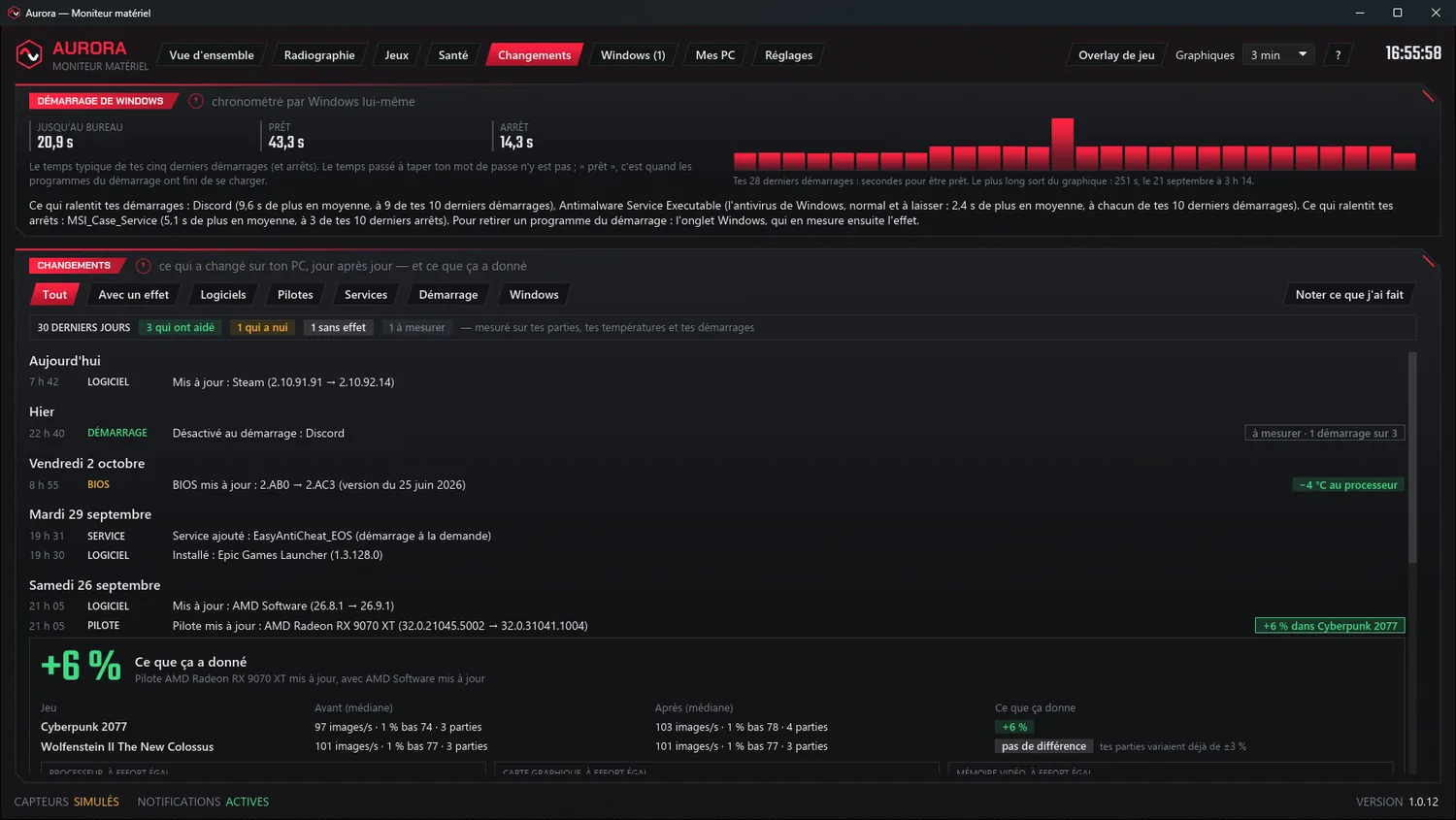Open the Radiographie tab
The image size is (1456, 820).
[319, 55]
